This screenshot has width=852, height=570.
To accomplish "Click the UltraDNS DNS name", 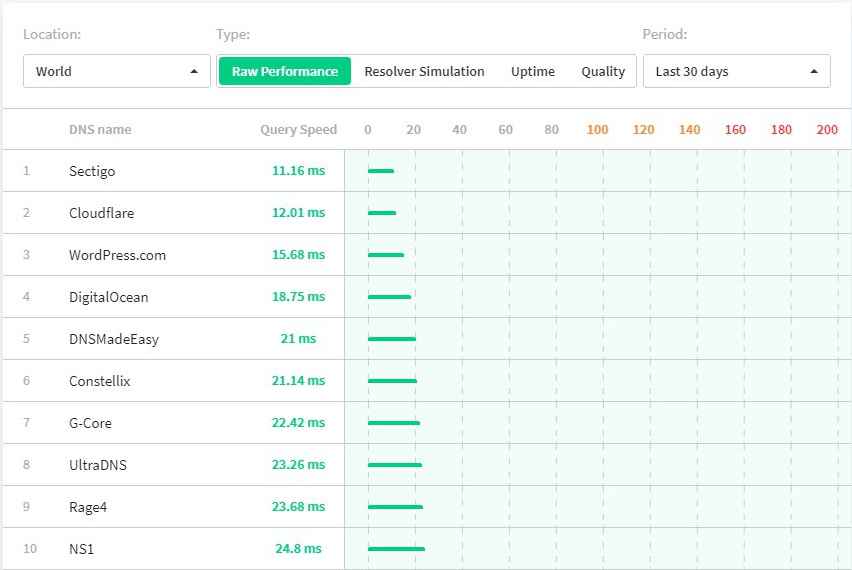I will pyautogui.click(x=98, y=465).
